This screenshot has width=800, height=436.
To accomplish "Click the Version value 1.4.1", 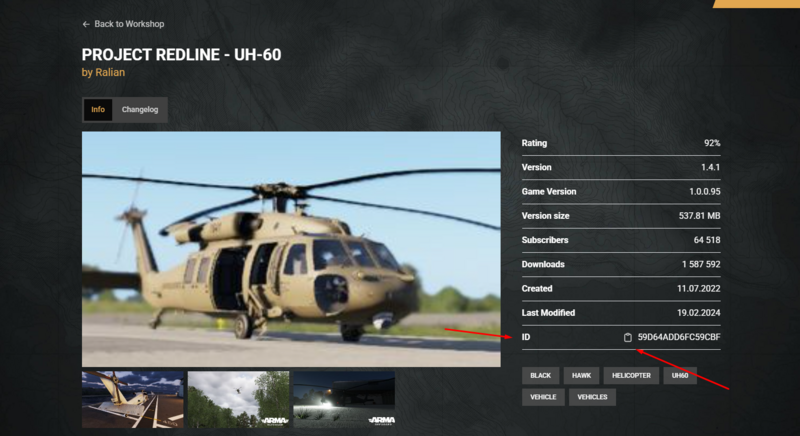I will [710, 167].
